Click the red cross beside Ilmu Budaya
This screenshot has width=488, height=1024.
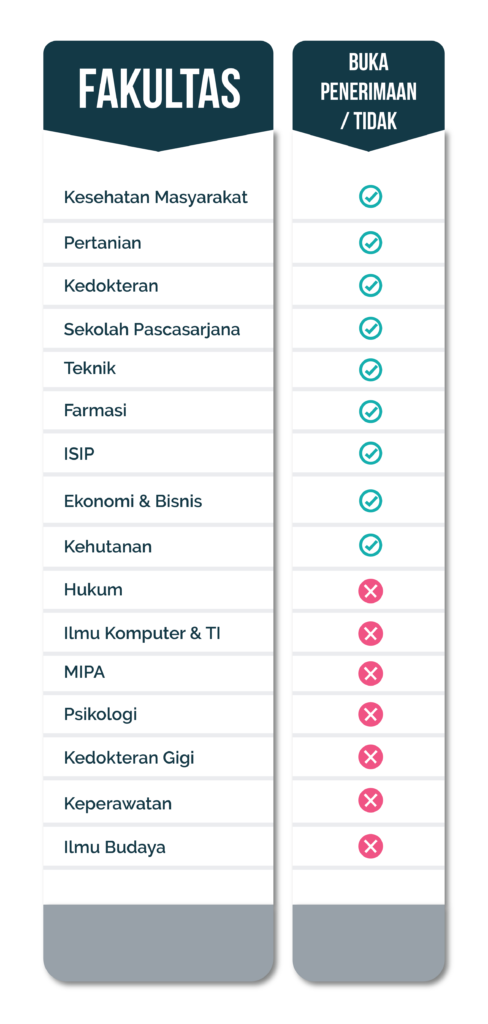pos(370,847)
